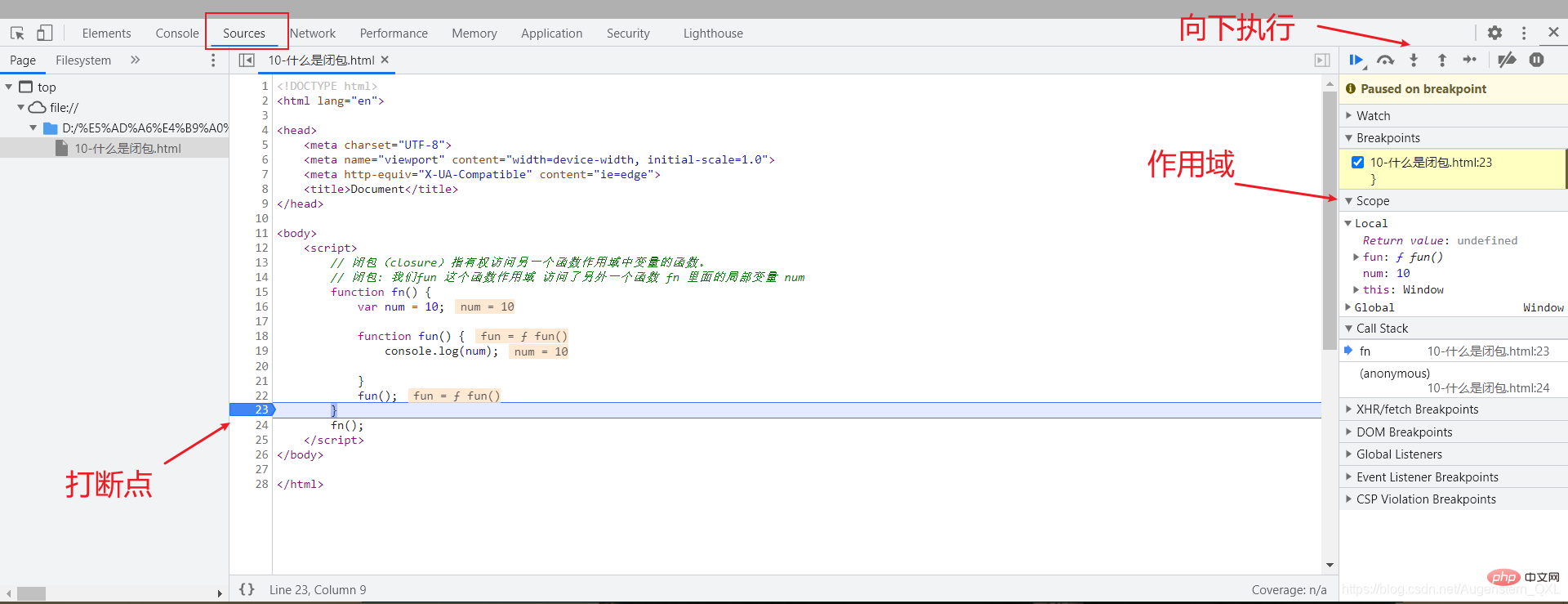Click line number 23 breakpoint marker
The image size is (1568, 604).
[x=252, y=409]
